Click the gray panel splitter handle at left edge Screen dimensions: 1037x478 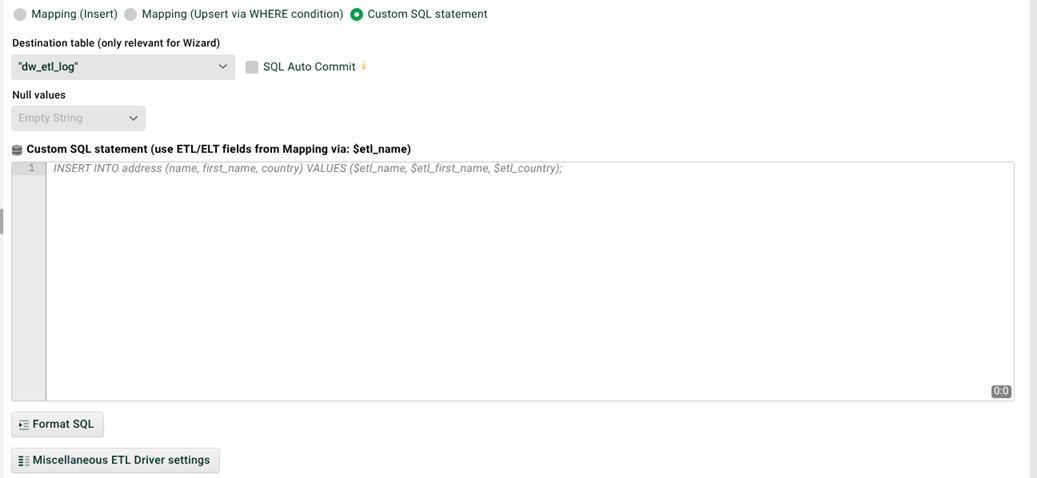[1, 221]
